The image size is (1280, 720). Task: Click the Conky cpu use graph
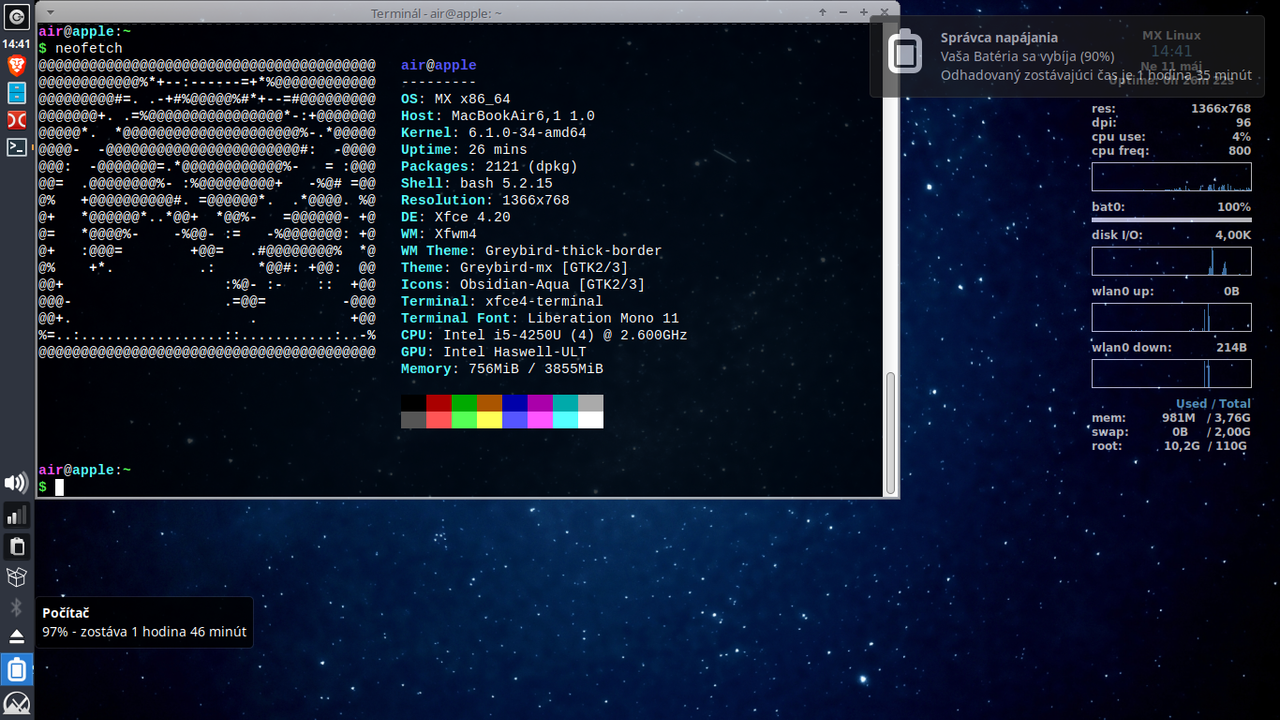1171,177
